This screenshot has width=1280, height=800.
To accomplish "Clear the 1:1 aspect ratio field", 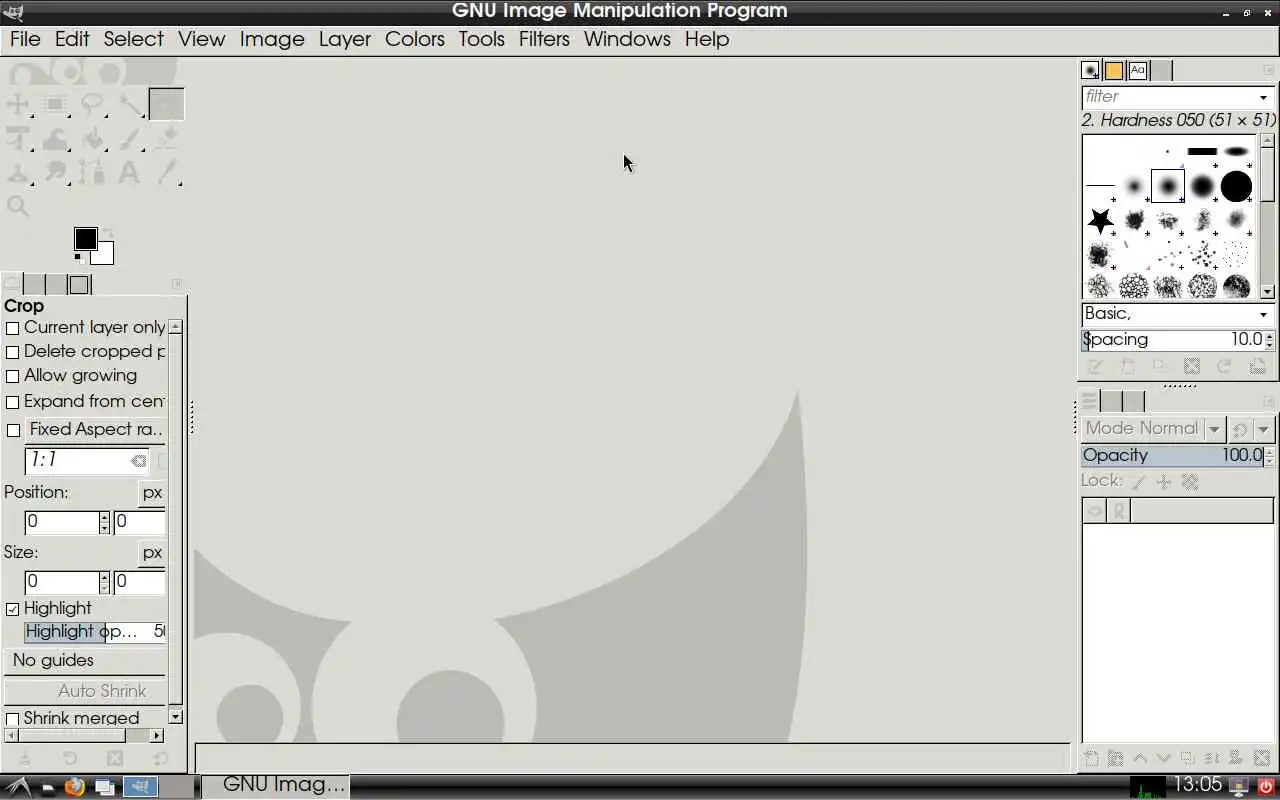I will pyautogui.click(x=138, y=461).
